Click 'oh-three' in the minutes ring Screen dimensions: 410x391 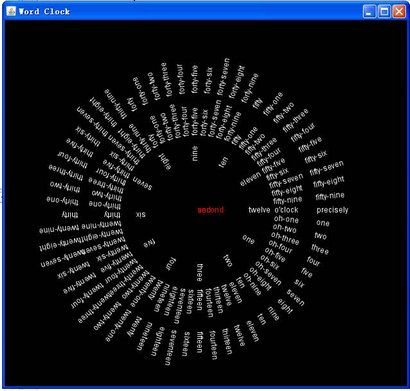pos(285,238)
